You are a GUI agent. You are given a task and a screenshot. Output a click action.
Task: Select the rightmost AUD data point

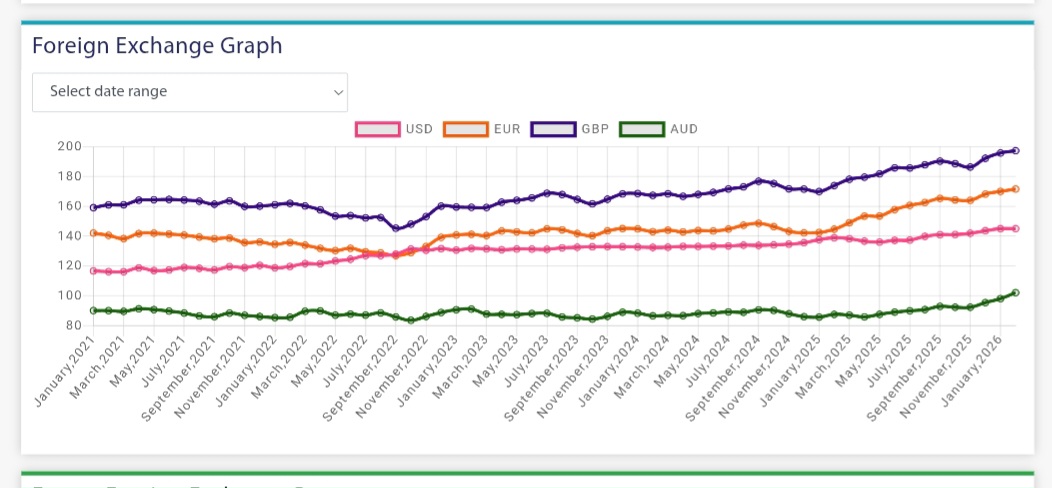click(1015, 293)
